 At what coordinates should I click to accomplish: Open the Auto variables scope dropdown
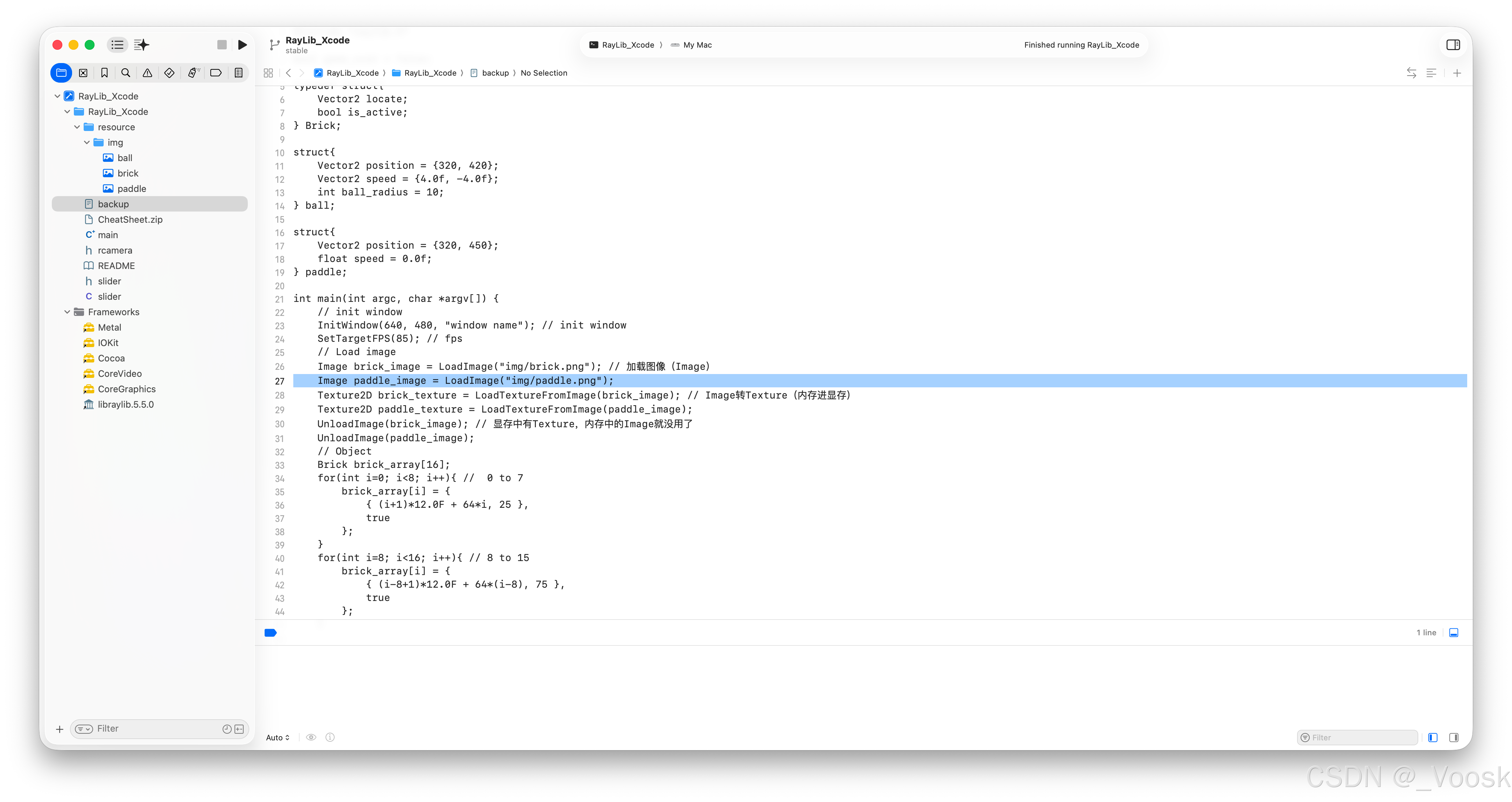(x=278, y=738)
